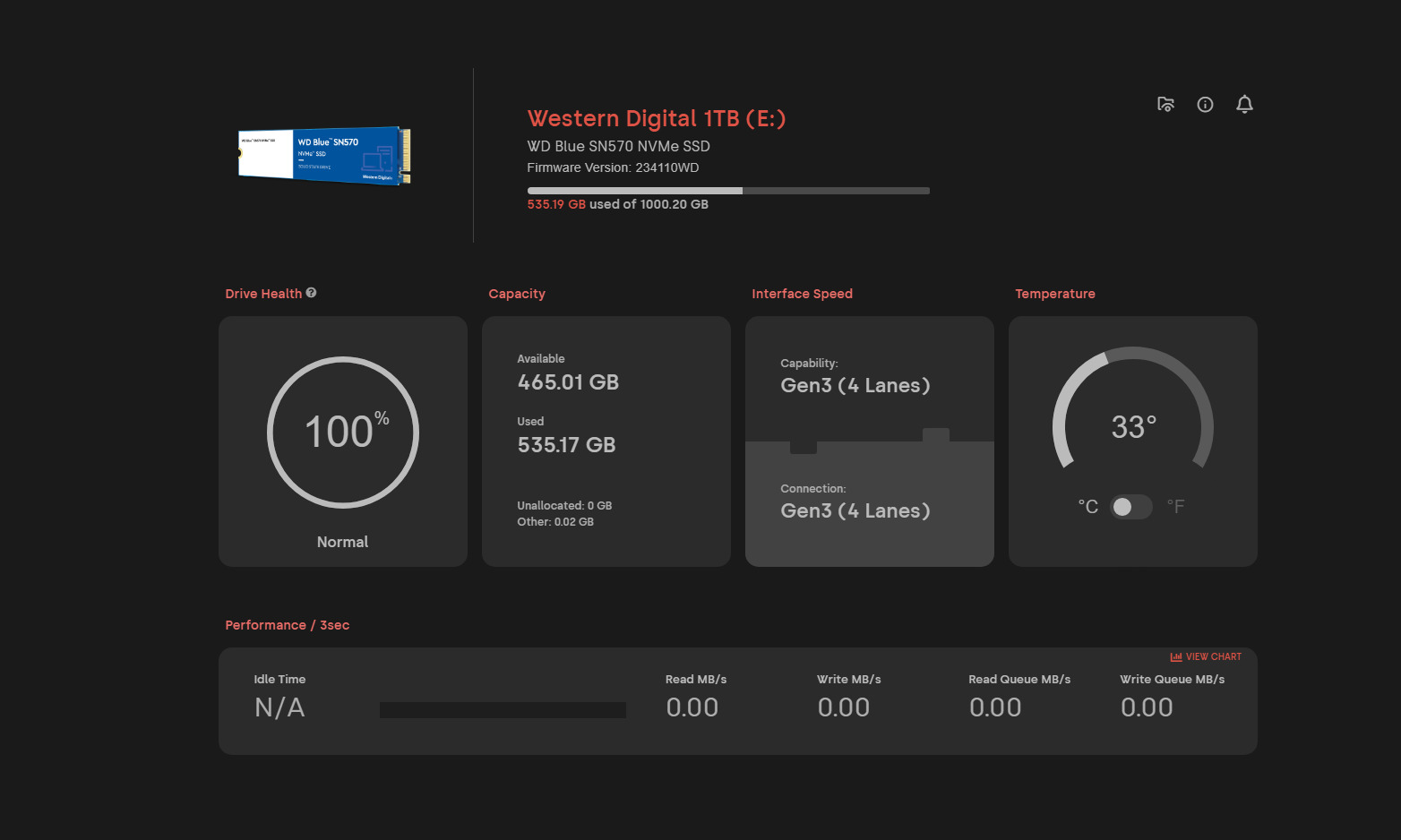Click the °F unit label

tap(1175, 507)
